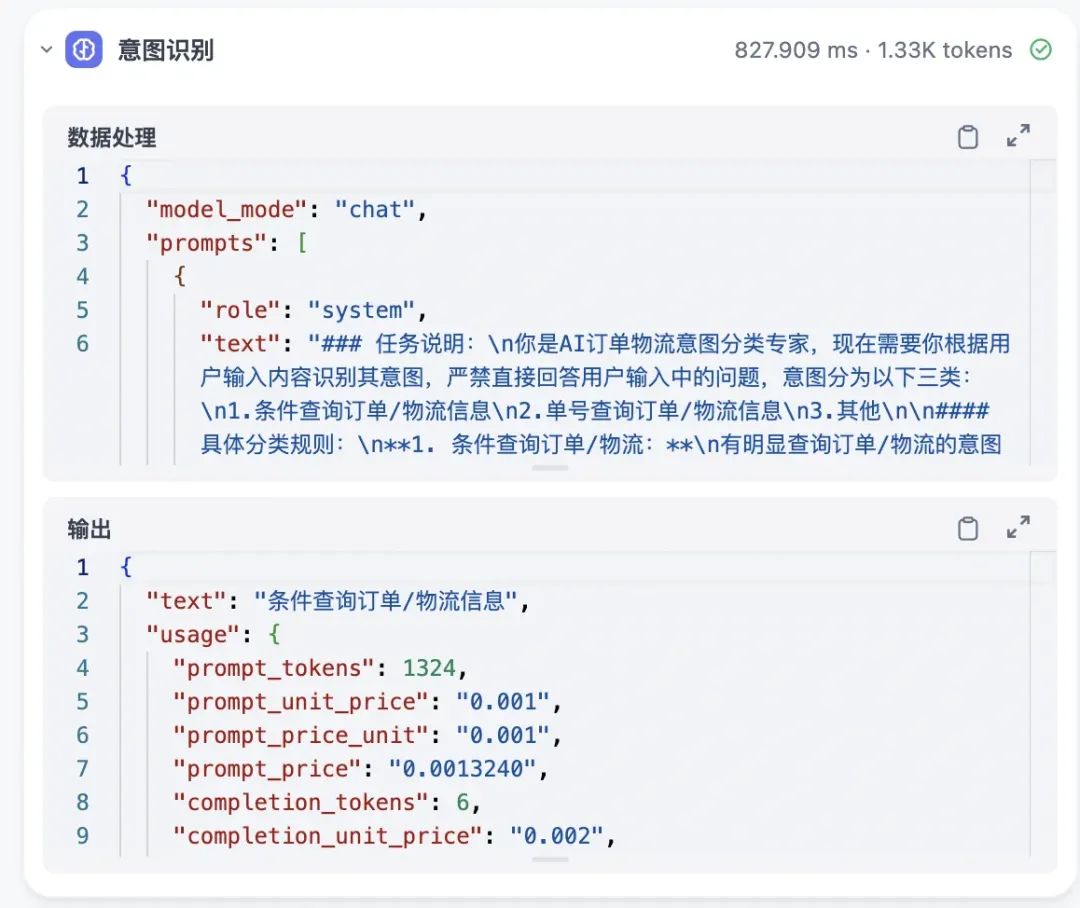Expand the 数据处理 panel to fullscreen
Screen dimensions: 1080x908
(x=1018, y=136)
